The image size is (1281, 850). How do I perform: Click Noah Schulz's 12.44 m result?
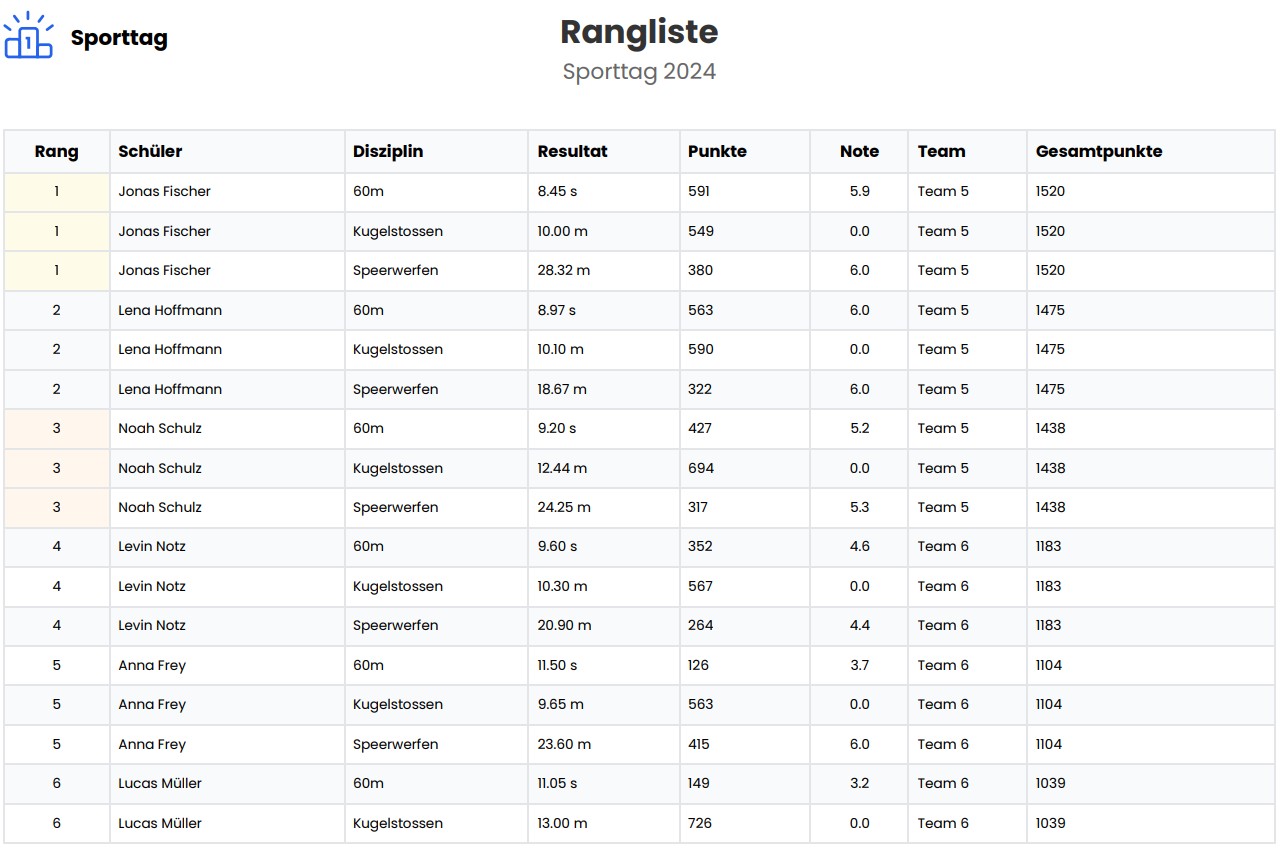point(562,468)
